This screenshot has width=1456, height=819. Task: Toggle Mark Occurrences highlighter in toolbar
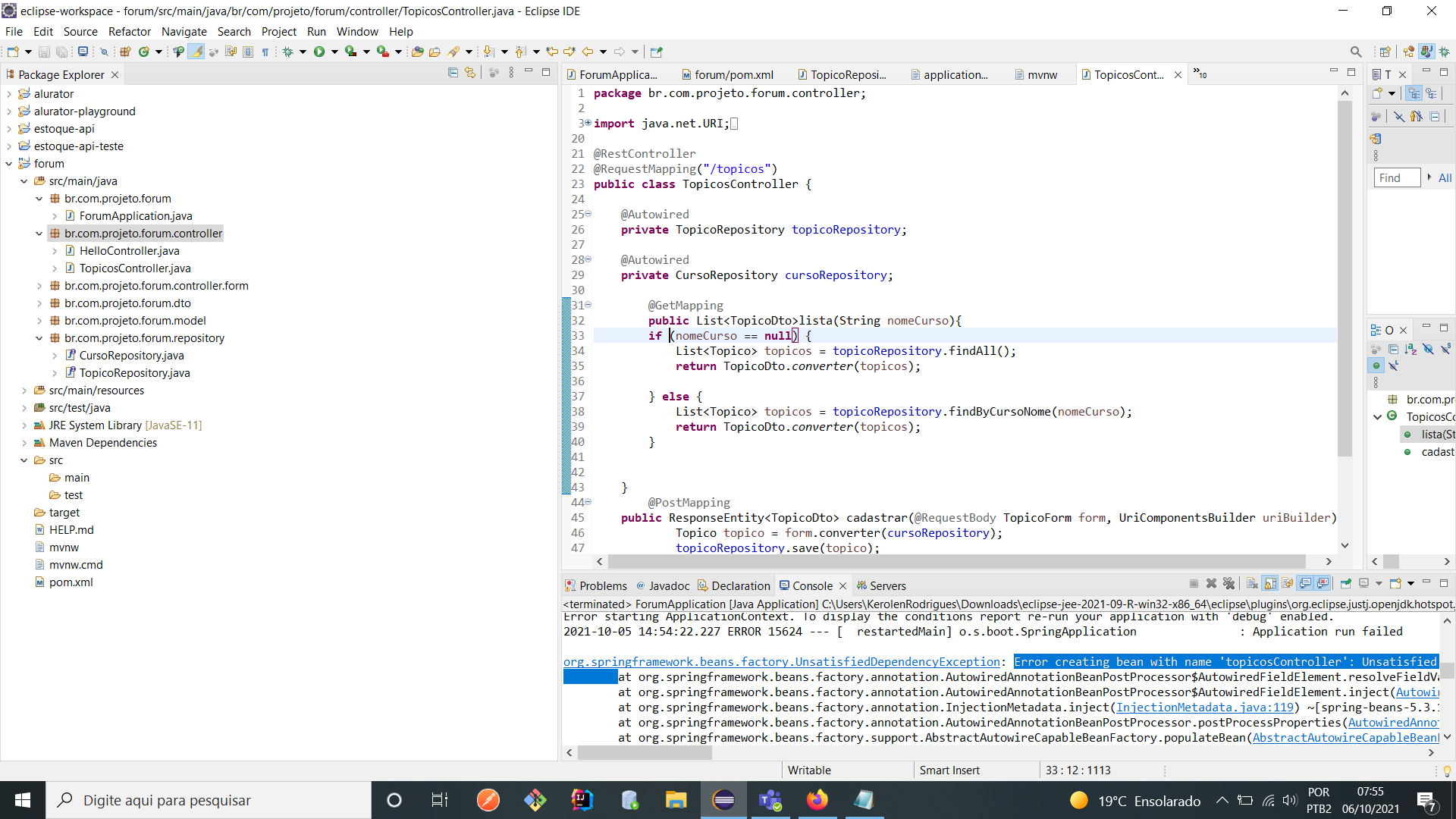[x=196, y=52]
